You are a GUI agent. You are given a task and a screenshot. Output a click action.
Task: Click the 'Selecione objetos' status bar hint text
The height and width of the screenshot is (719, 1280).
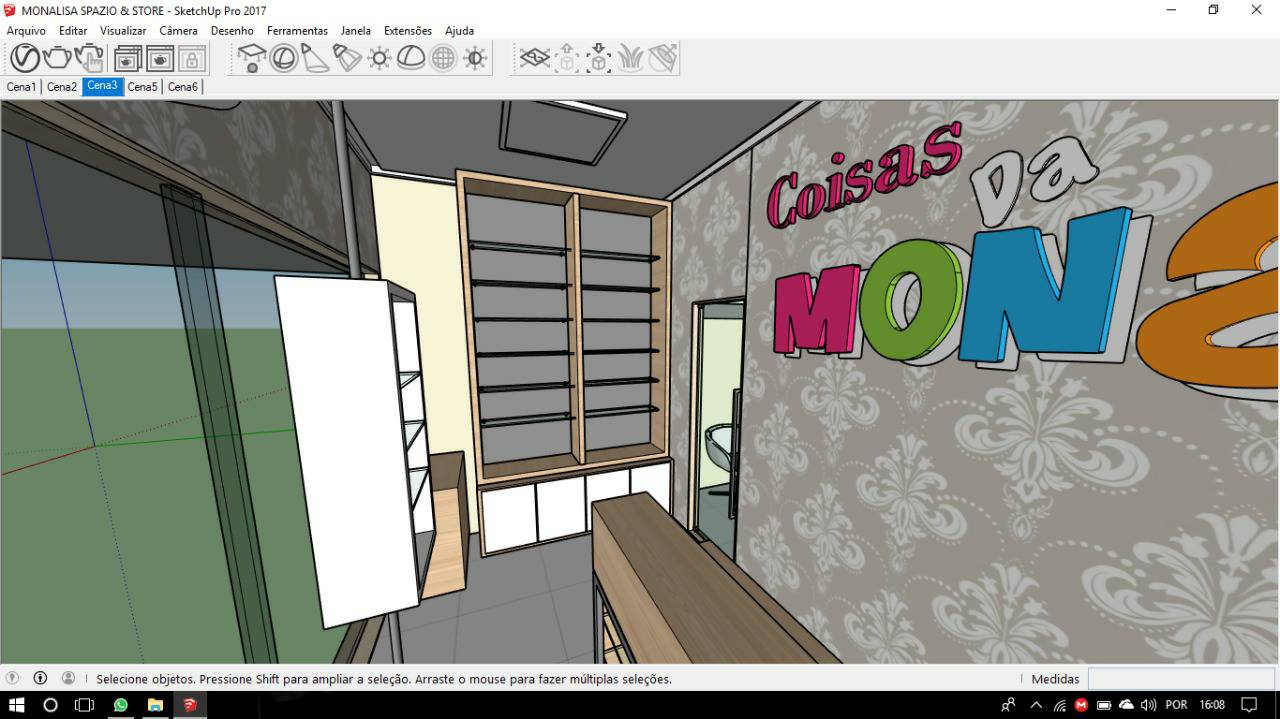(384, 679)
